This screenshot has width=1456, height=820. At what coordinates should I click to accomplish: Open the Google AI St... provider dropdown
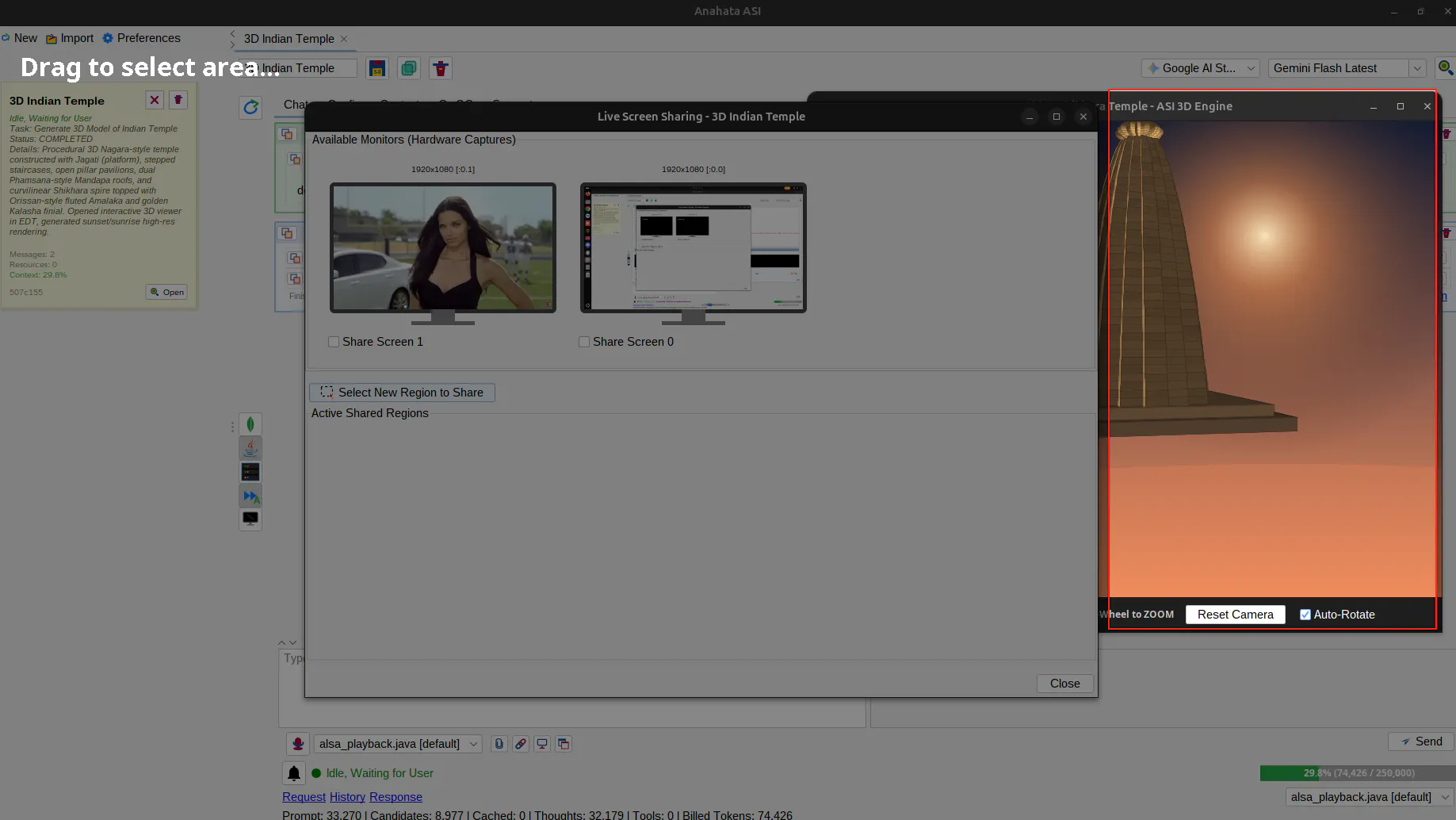[1200, 68]
